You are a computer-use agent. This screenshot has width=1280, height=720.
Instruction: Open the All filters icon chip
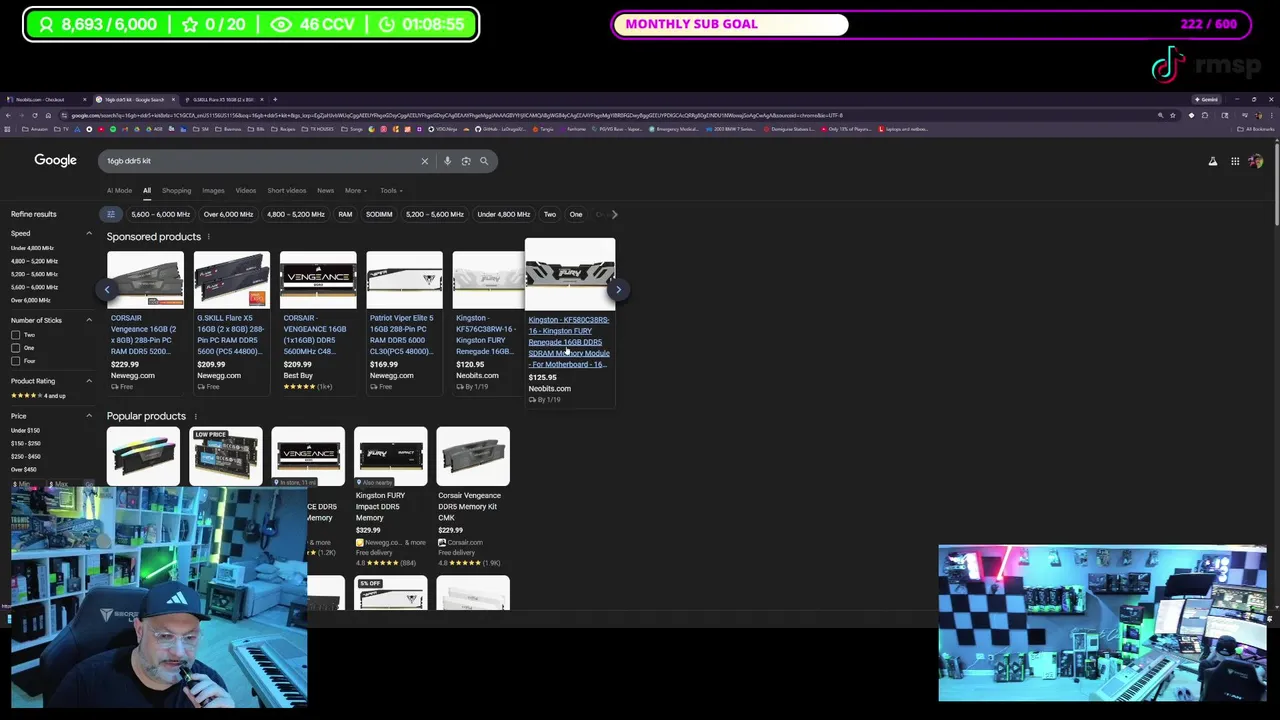coord(111,214)
